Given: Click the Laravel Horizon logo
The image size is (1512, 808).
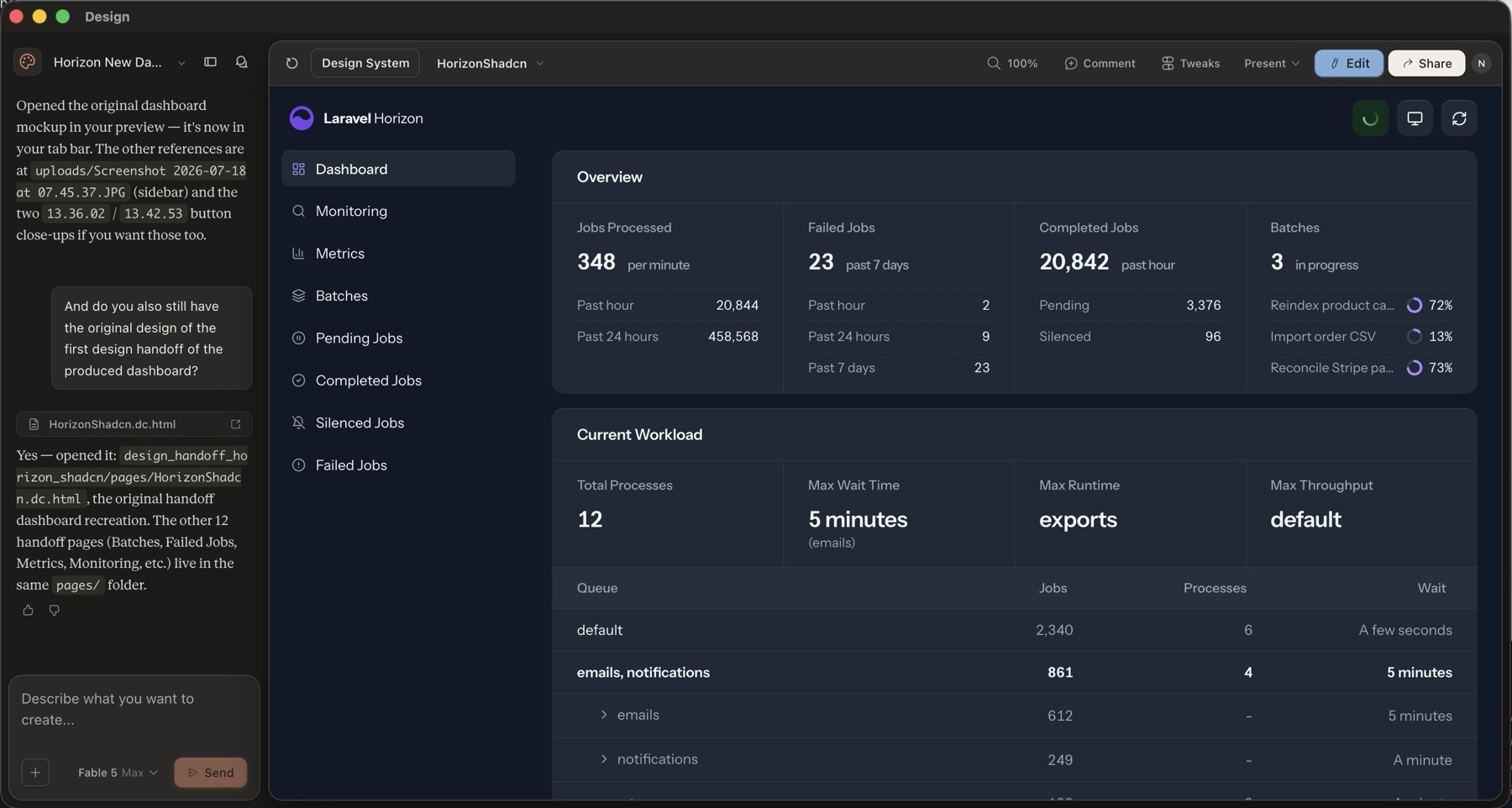Looking at the screenshot, I should click(356, 118).
